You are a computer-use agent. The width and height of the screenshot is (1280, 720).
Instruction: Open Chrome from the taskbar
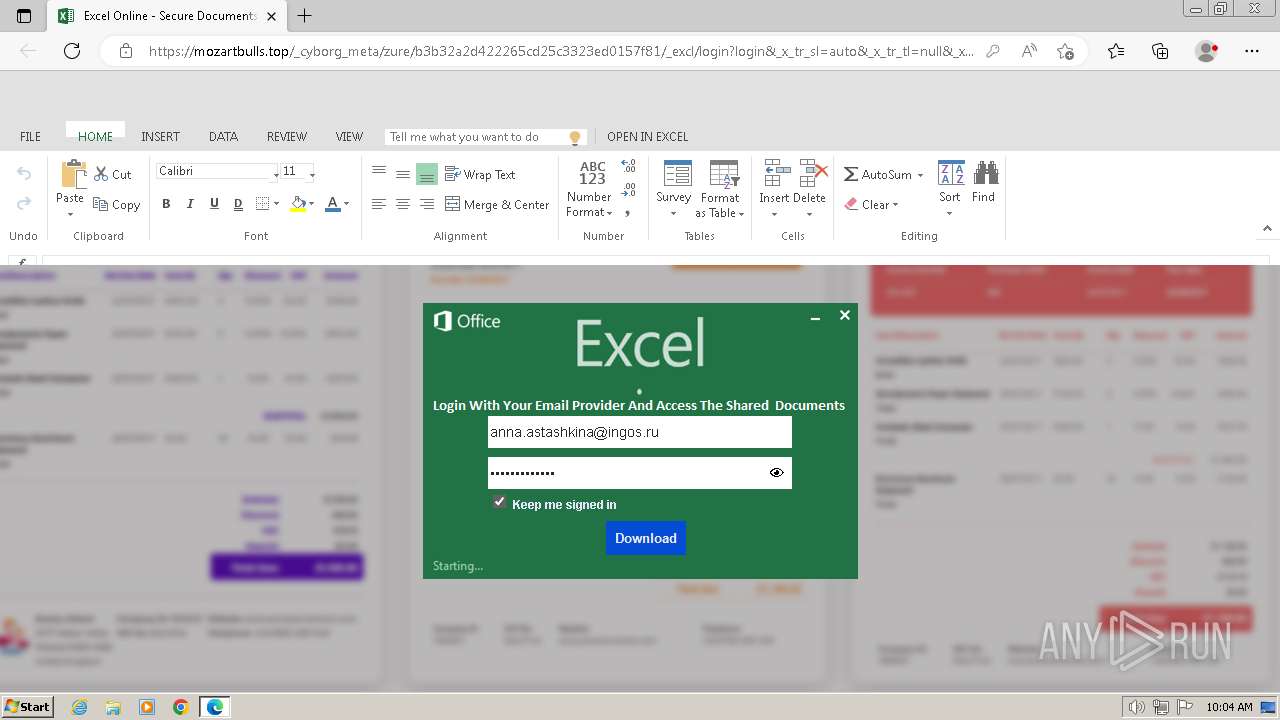181,707
